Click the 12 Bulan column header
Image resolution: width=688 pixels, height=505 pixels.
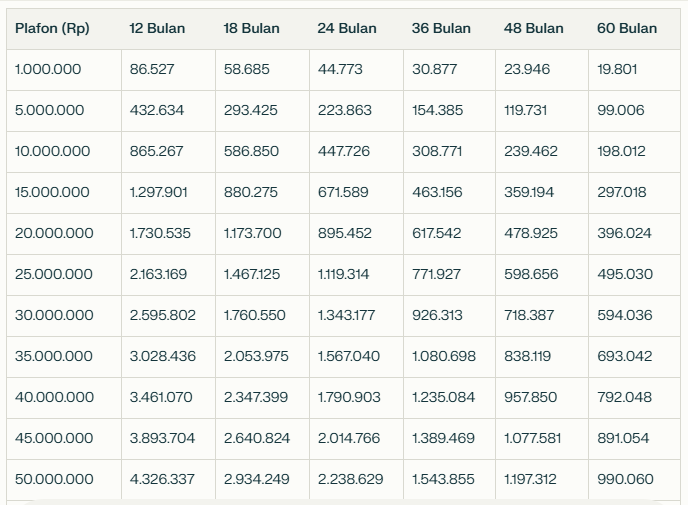(x=157, y=28)
